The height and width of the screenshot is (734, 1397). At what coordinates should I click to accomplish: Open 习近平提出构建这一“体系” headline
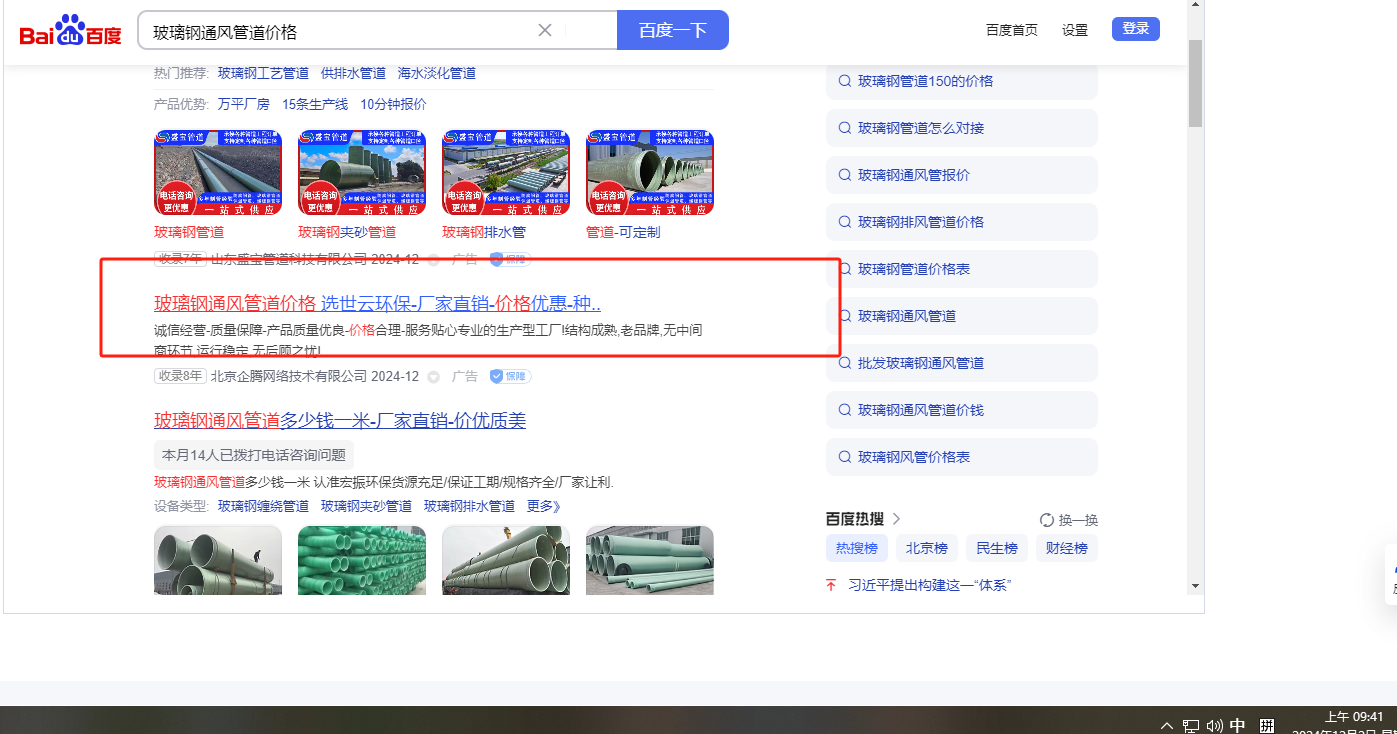[x=929, y=585]
